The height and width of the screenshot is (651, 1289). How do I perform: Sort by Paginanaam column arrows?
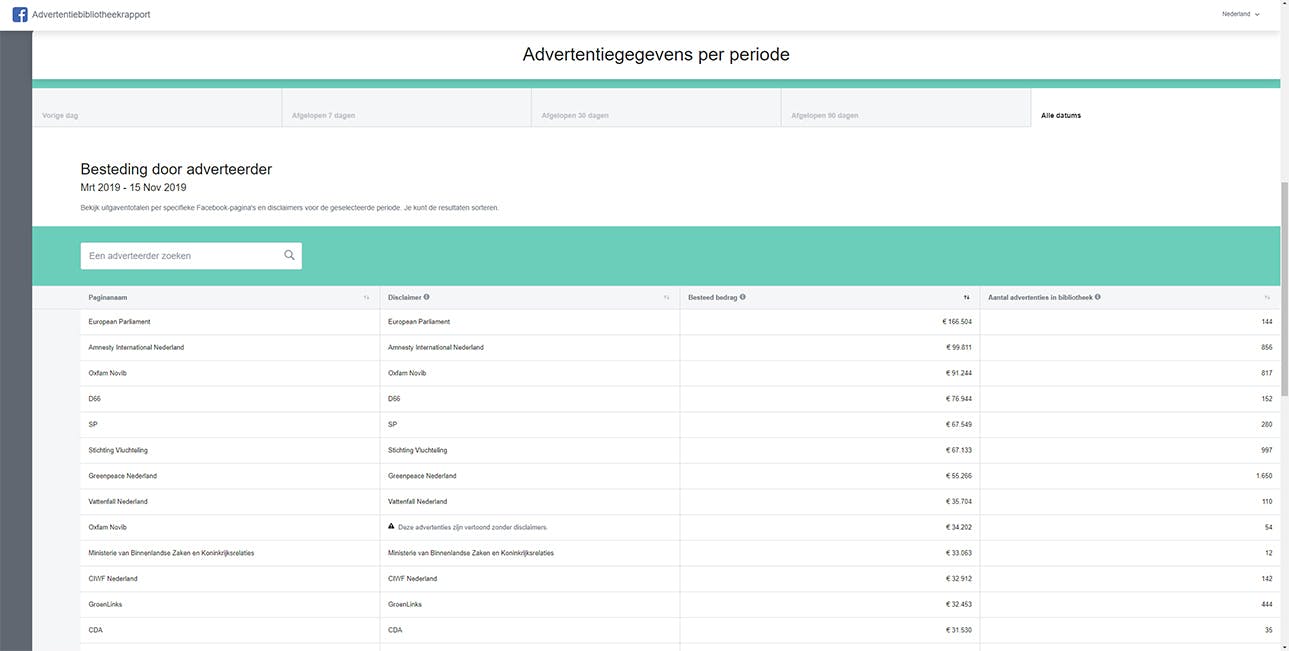coord(367,297)
